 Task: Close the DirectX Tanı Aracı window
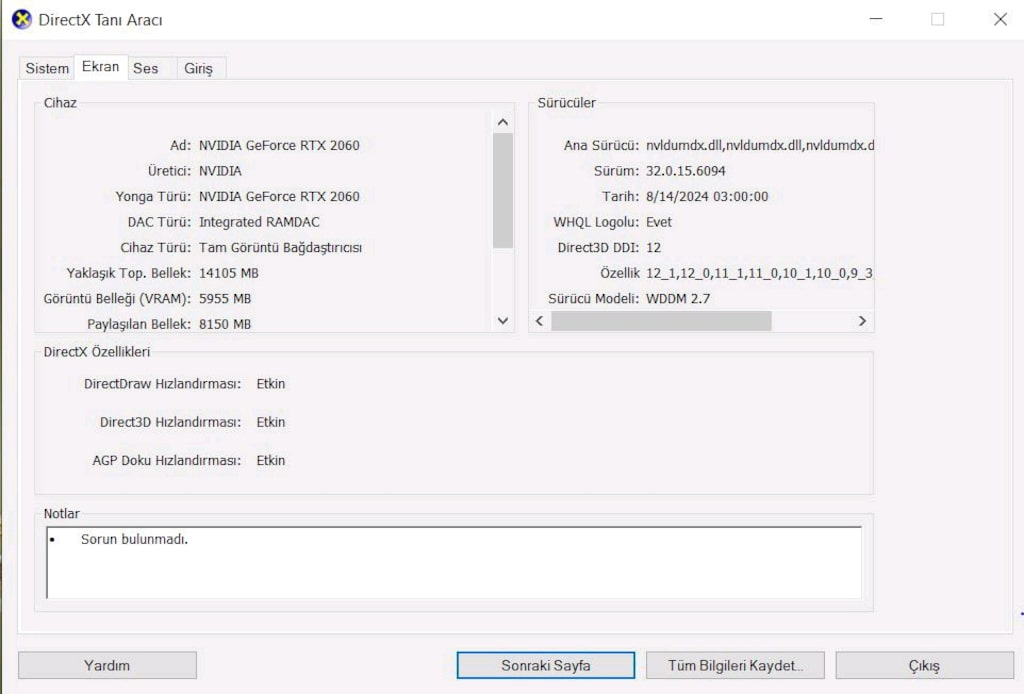click(x=1000, y=19)
